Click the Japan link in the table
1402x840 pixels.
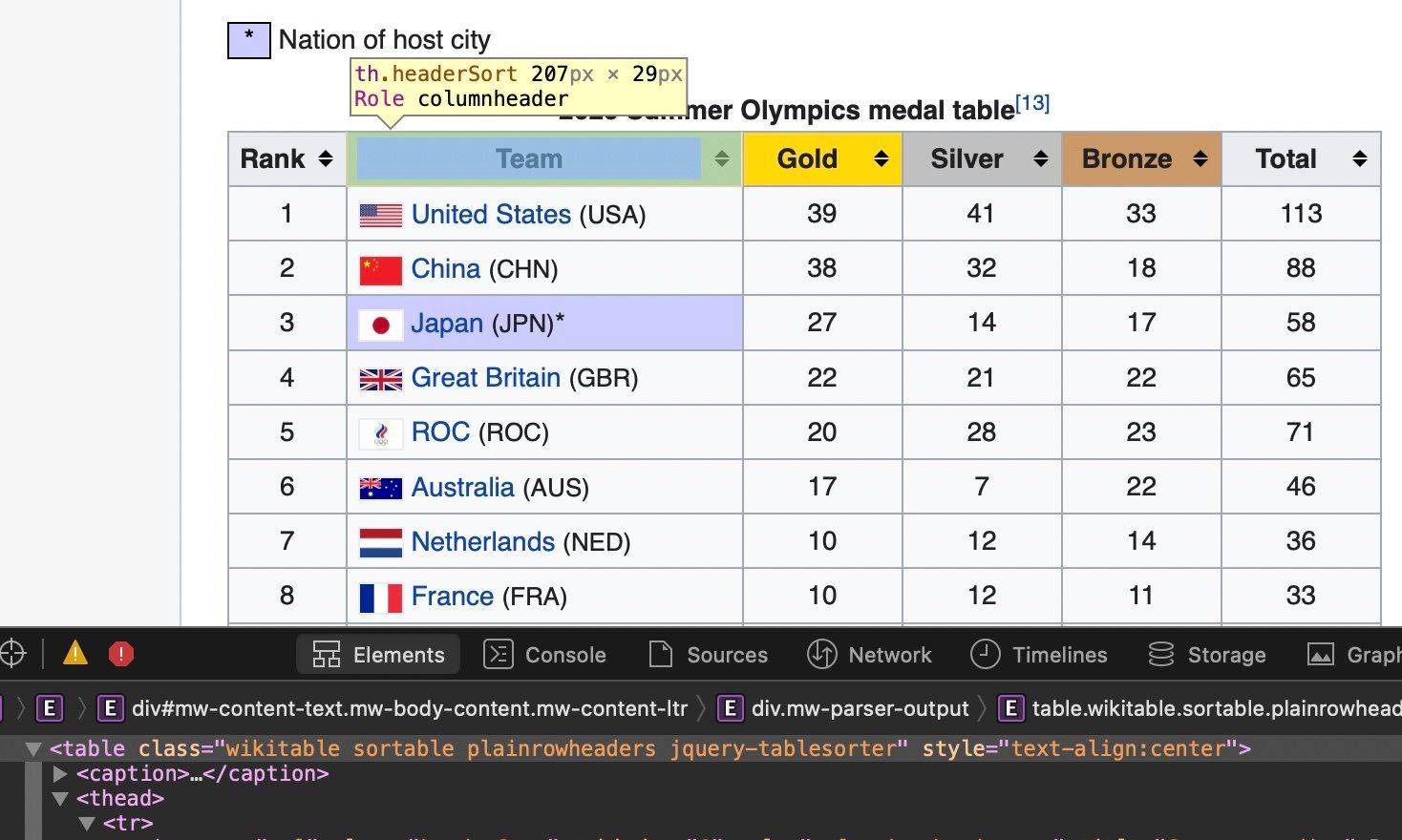tap(447, 323)
